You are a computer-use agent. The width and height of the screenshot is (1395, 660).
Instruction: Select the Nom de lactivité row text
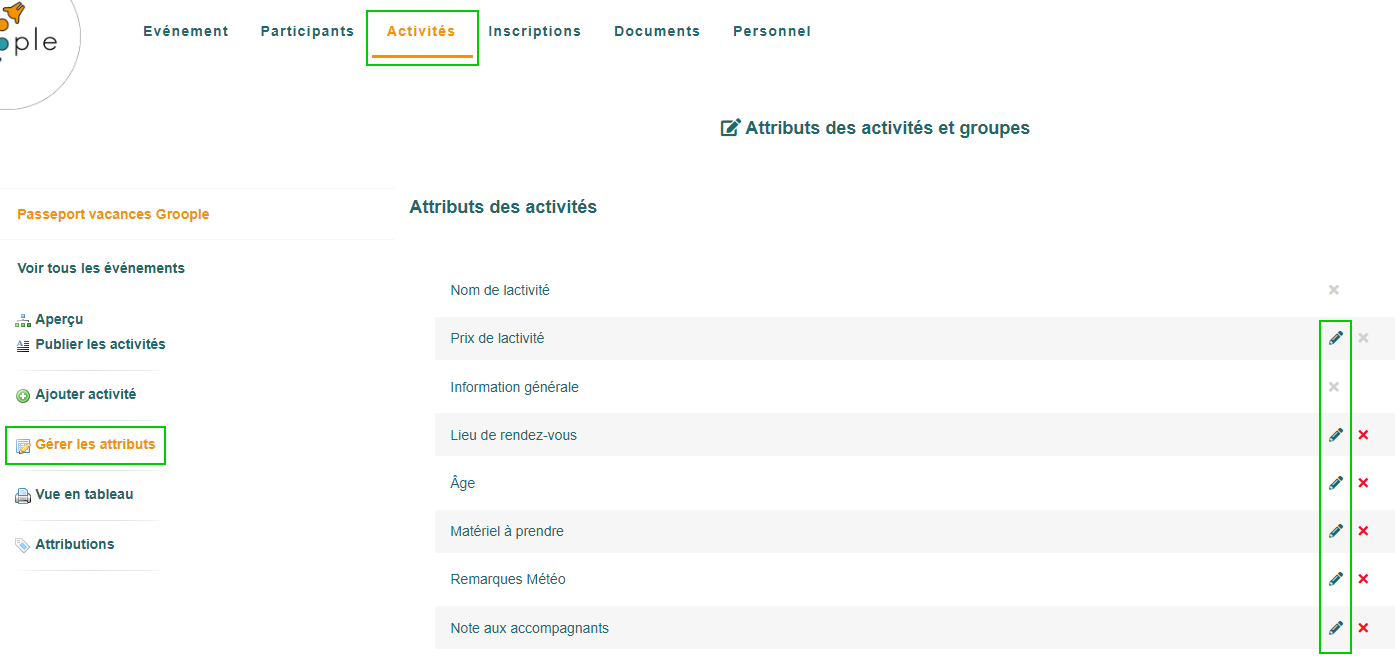500,290
